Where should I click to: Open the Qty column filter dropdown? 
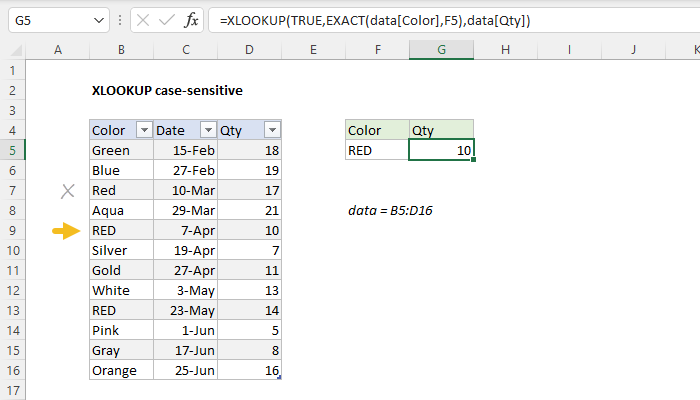pos(272,130)
